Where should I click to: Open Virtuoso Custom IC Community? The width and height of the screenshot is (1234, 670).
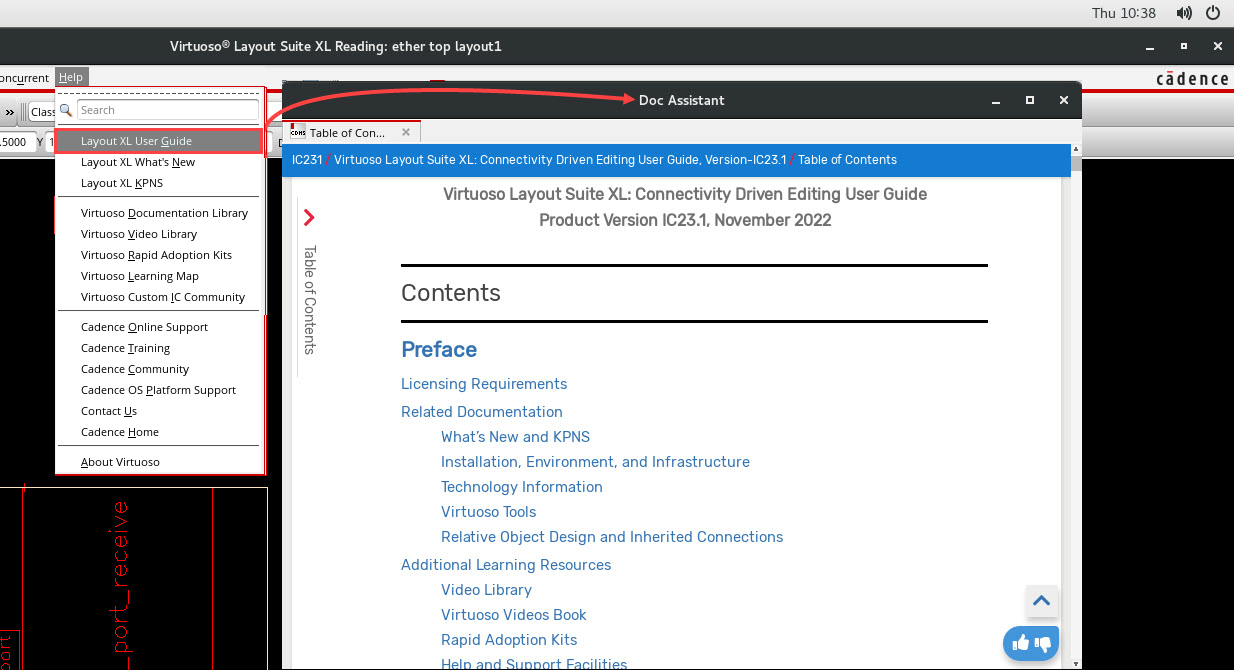[163, 297]
